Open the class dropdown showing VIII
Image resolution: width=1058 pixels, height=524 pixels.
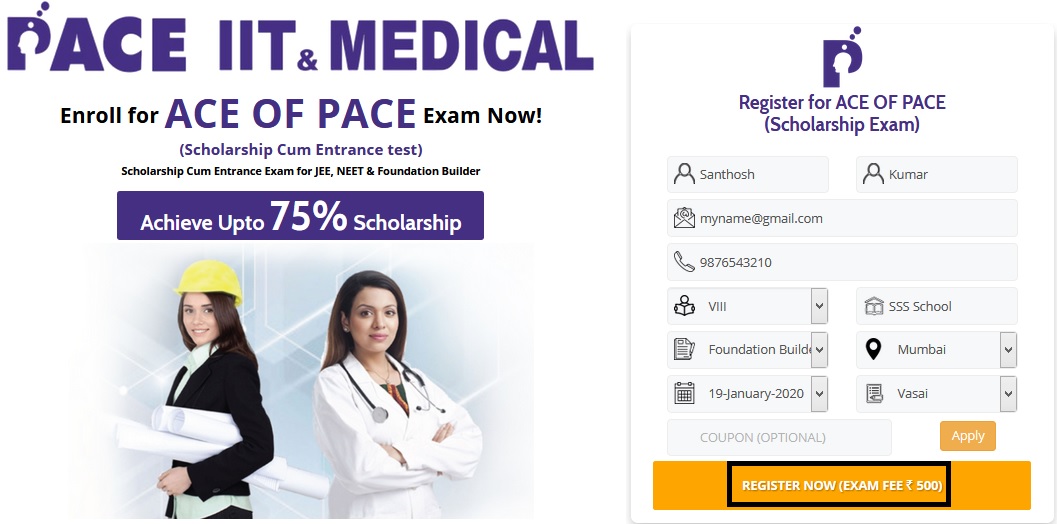pyautogui.click(x=819, y=306)
